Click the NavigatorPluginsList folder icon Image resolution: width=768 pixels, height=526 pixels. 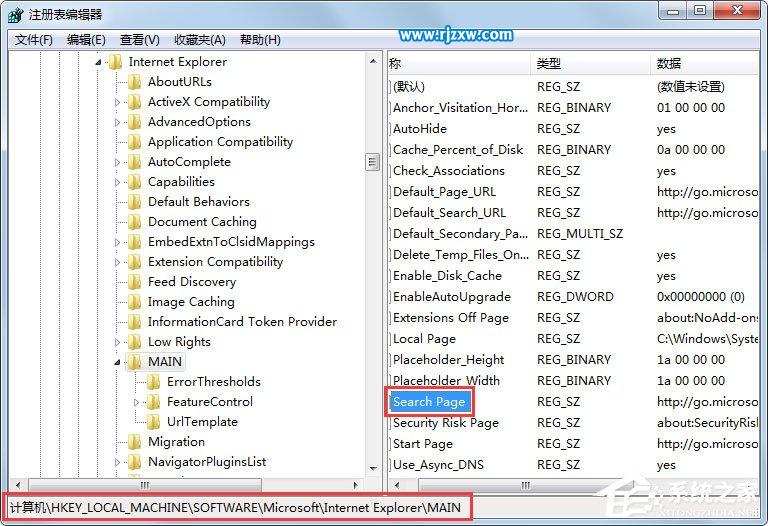pyautogui.click(x=134, y=462)
